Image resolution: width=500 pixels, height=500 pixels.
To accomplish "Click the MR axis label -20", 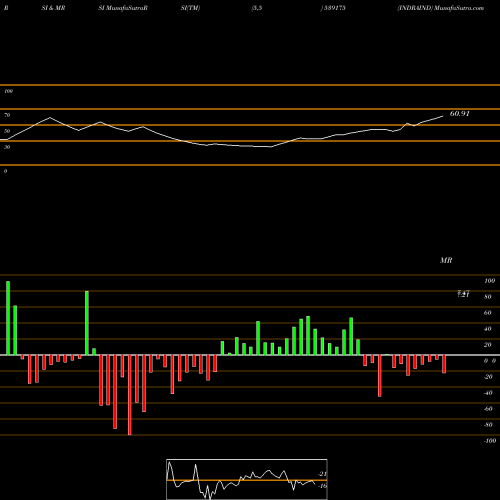I will (x=488, y=377).
